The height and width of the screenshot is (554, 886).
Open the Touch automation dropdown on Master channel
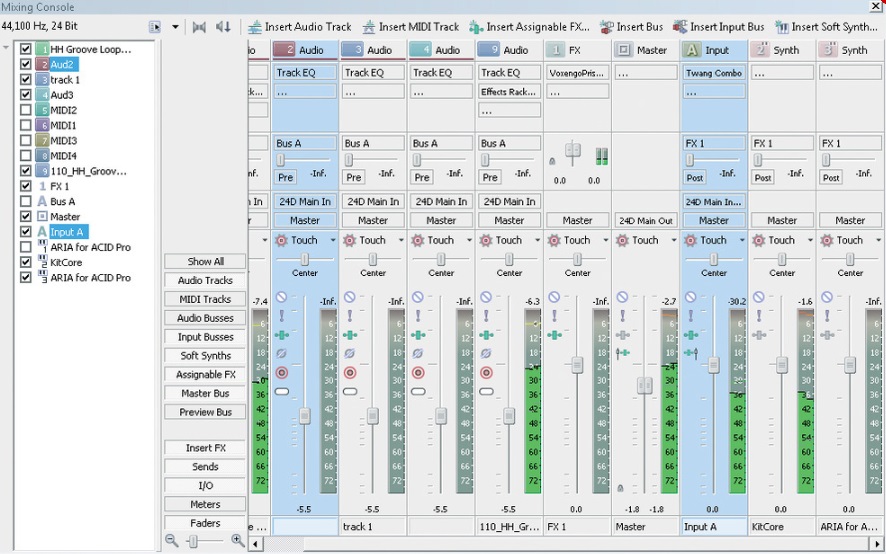[675, 240]
